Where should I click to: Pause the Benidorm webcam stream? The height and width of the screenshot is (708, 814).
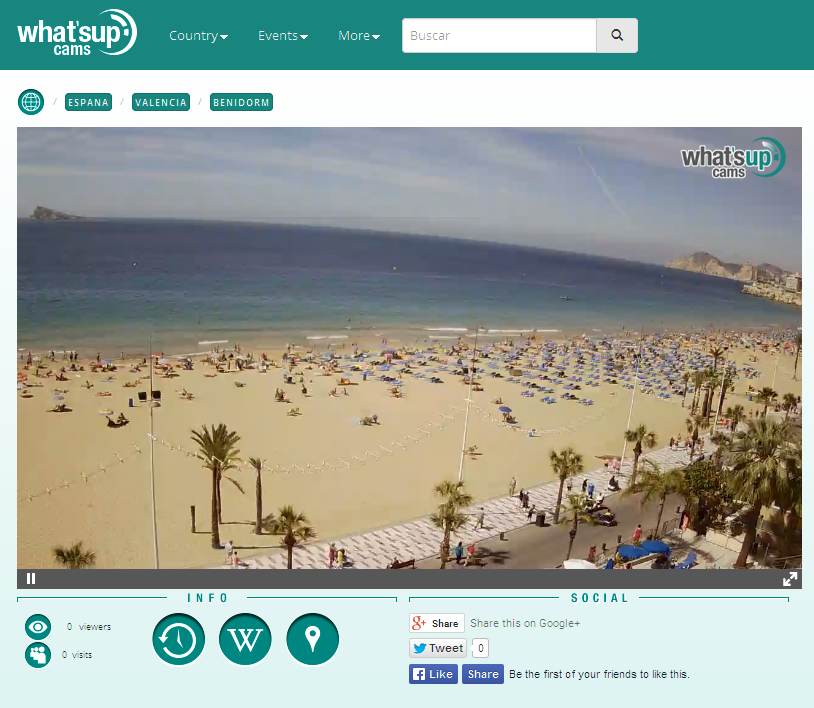tap(31, 578)
